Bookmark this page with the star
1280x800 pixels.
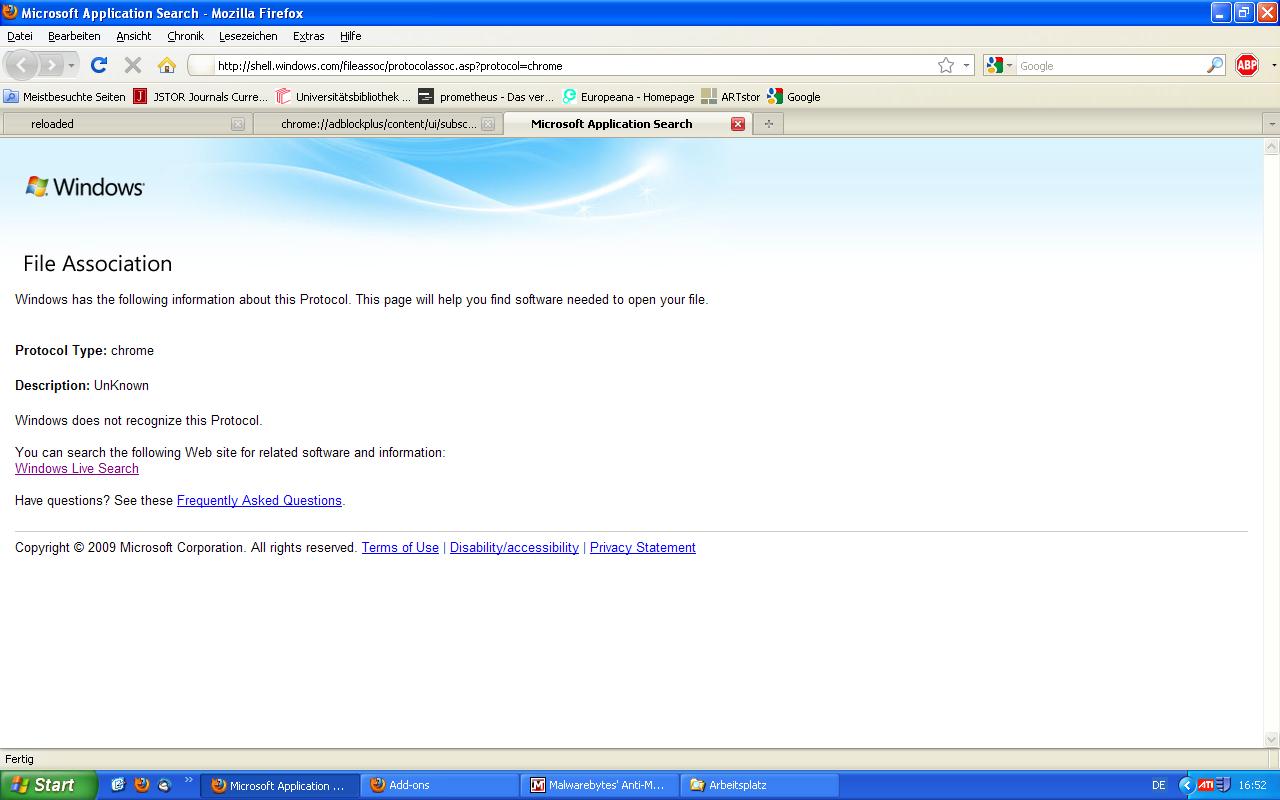click(x=946, y=65)
